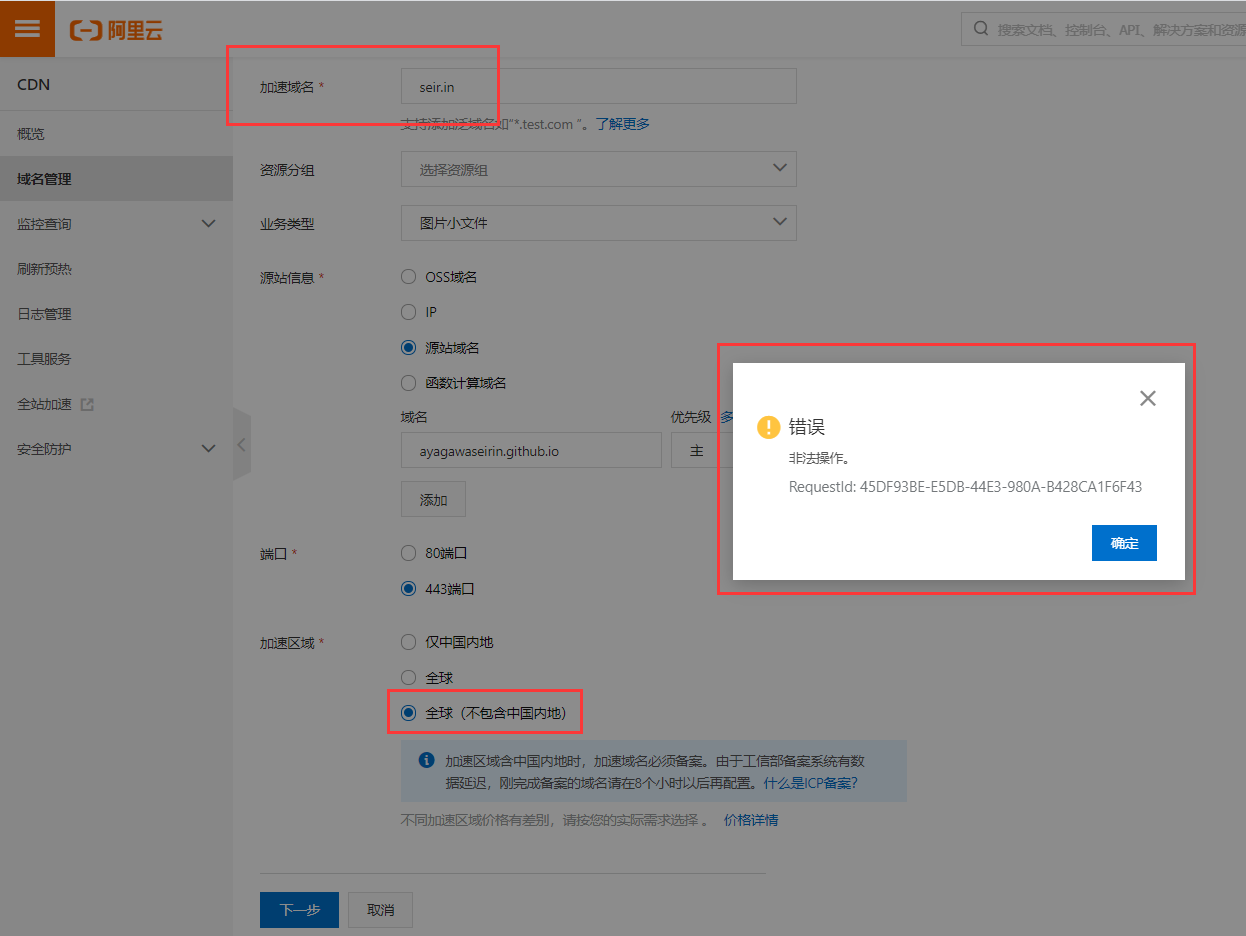Collapse the sidebar with arrow handle
This screenshot has height=936, width=1246.
pos(241,444)
